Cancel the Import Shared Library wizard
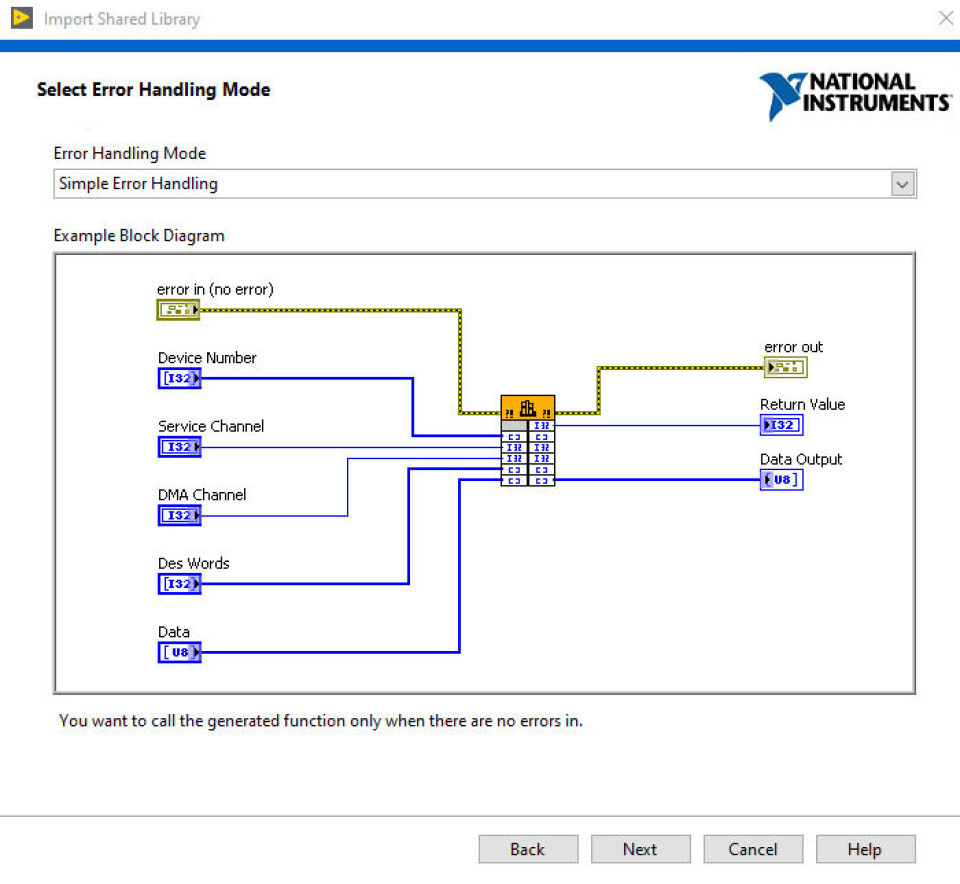 pyautogui.click(x=753, y=849)
